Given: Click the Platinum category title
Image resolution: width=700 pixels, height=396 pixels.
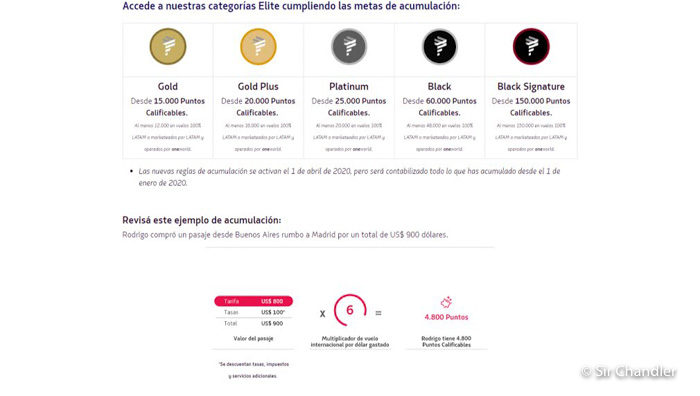Looking at the screenshot, I should tap(349, 87).
